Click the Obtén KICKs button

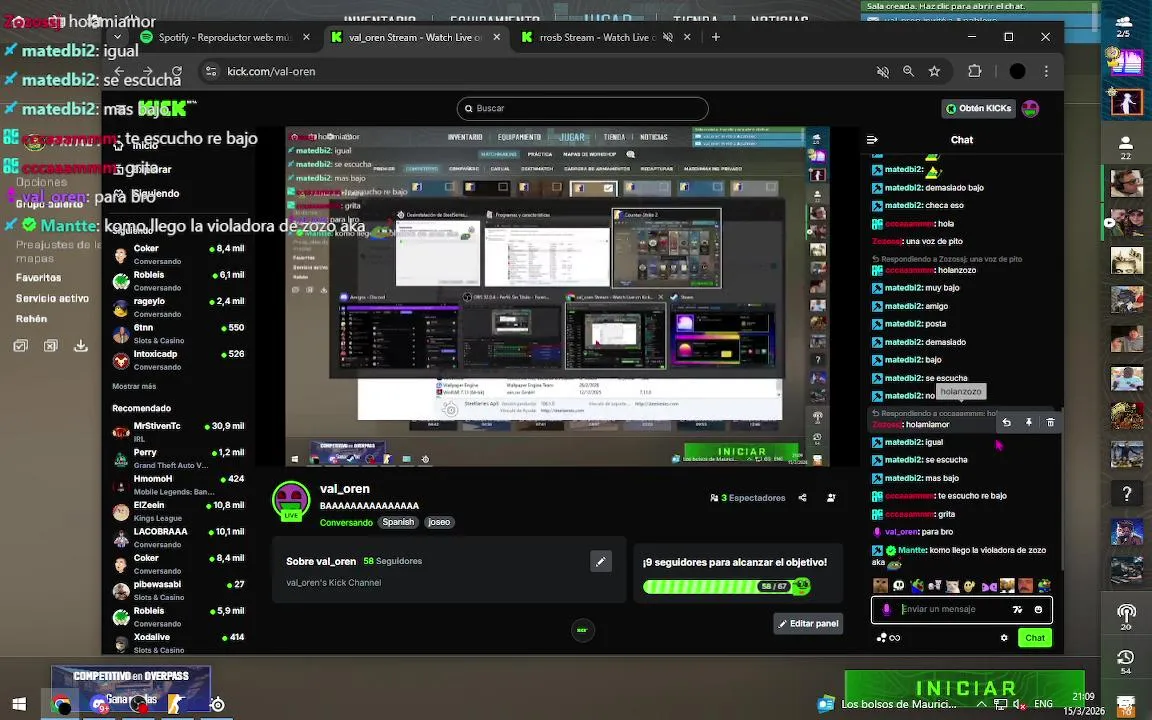979,109
